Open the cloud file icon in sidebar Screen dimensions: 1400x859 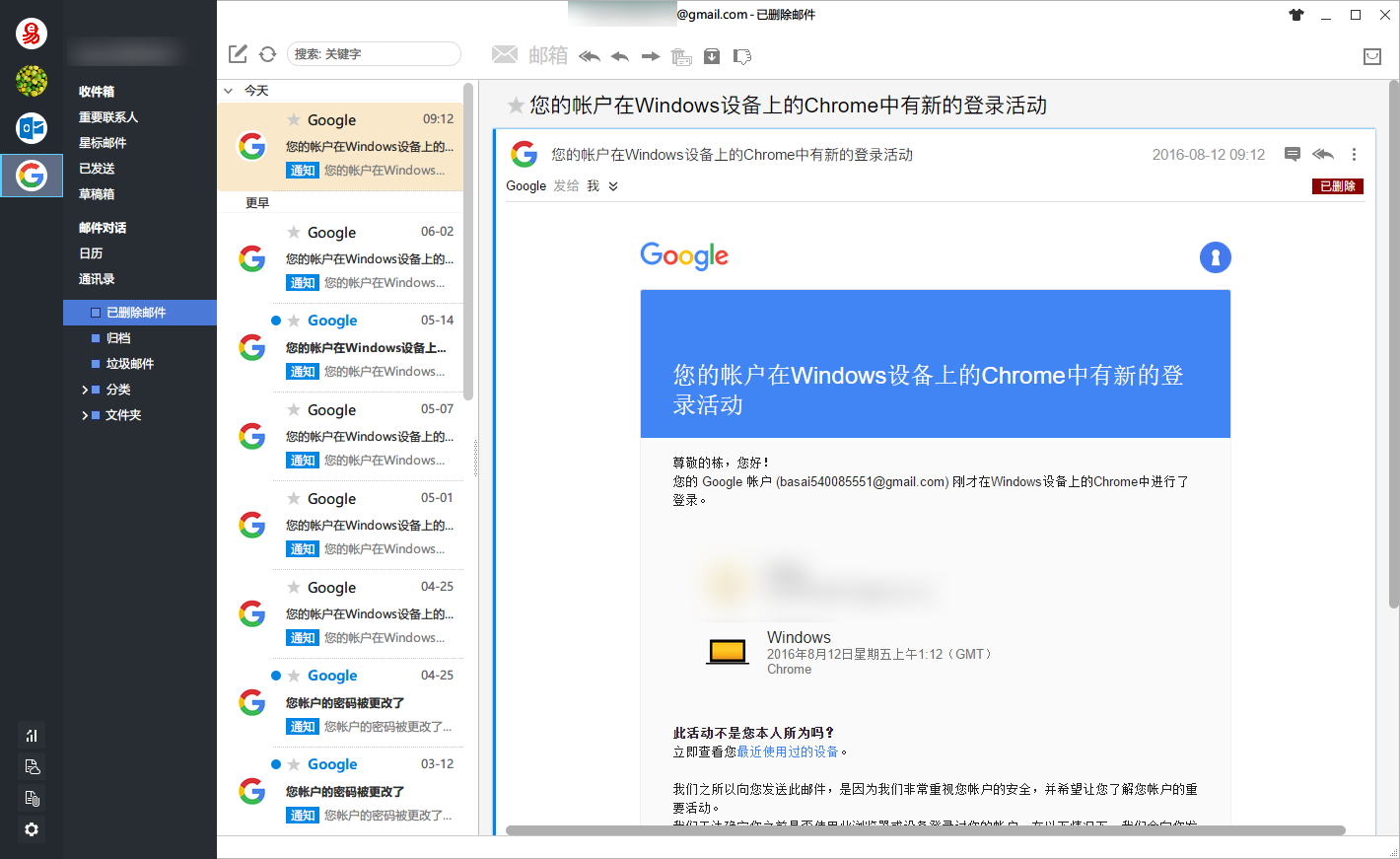coord(32,766)
